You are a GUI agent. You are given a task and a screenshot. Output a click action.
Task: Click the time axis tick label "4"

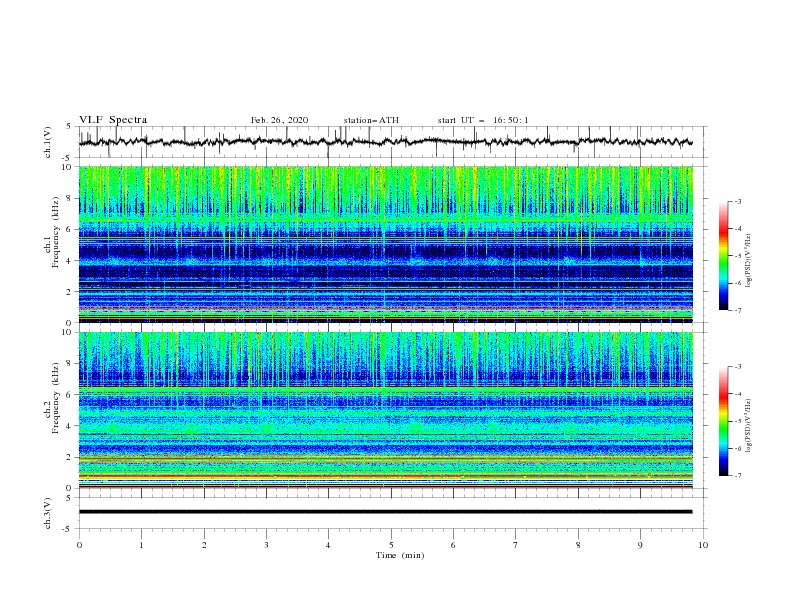[x=328, y=545]
